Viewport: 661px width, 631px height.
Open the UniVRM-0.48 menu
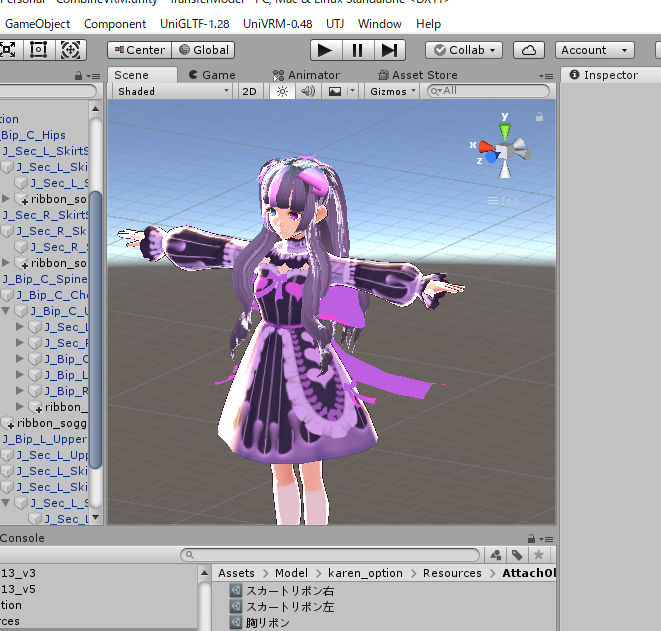[277, 24]
